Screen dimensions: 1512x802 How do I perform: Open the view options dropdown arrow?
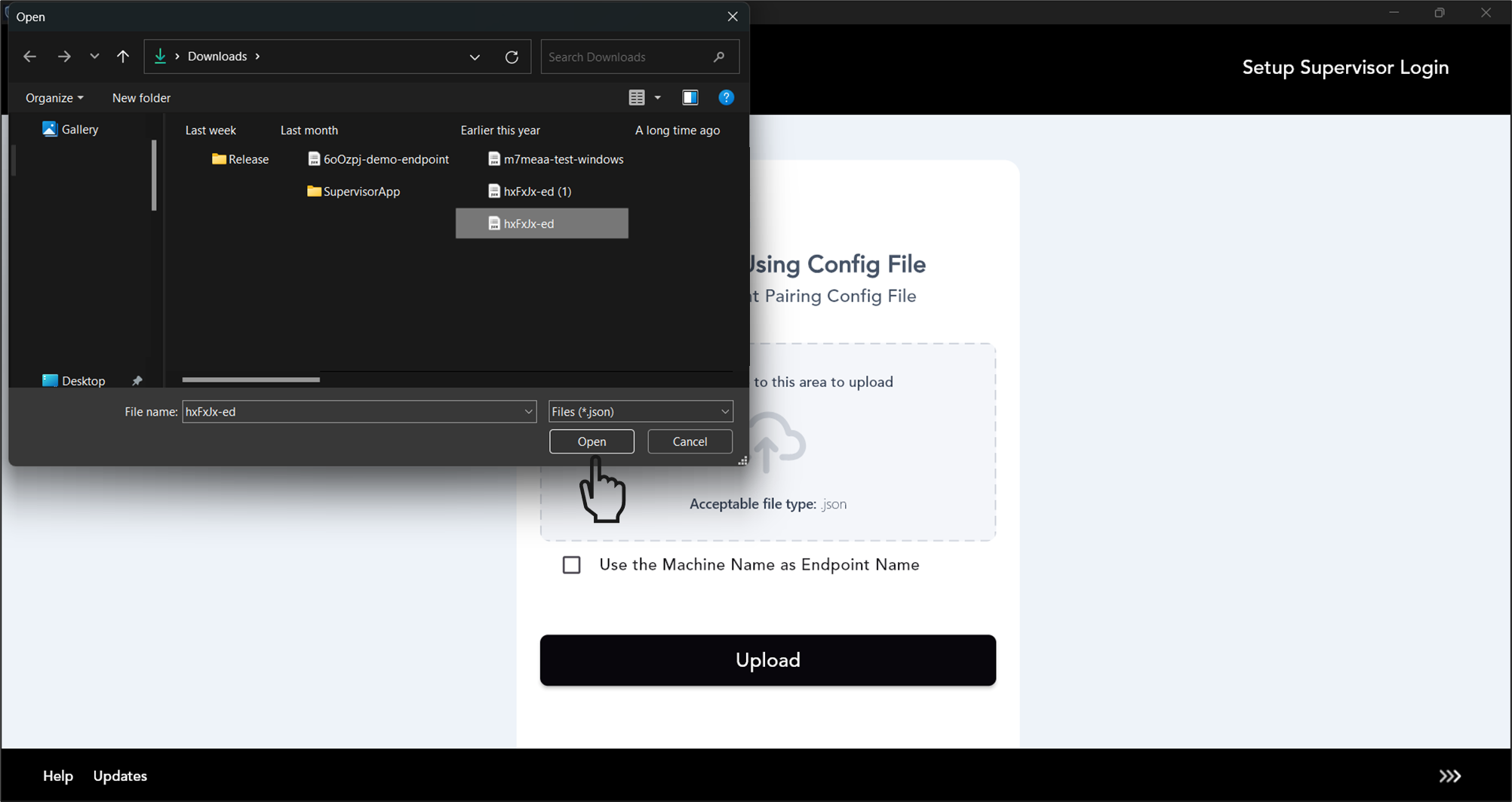click(658, 97)
